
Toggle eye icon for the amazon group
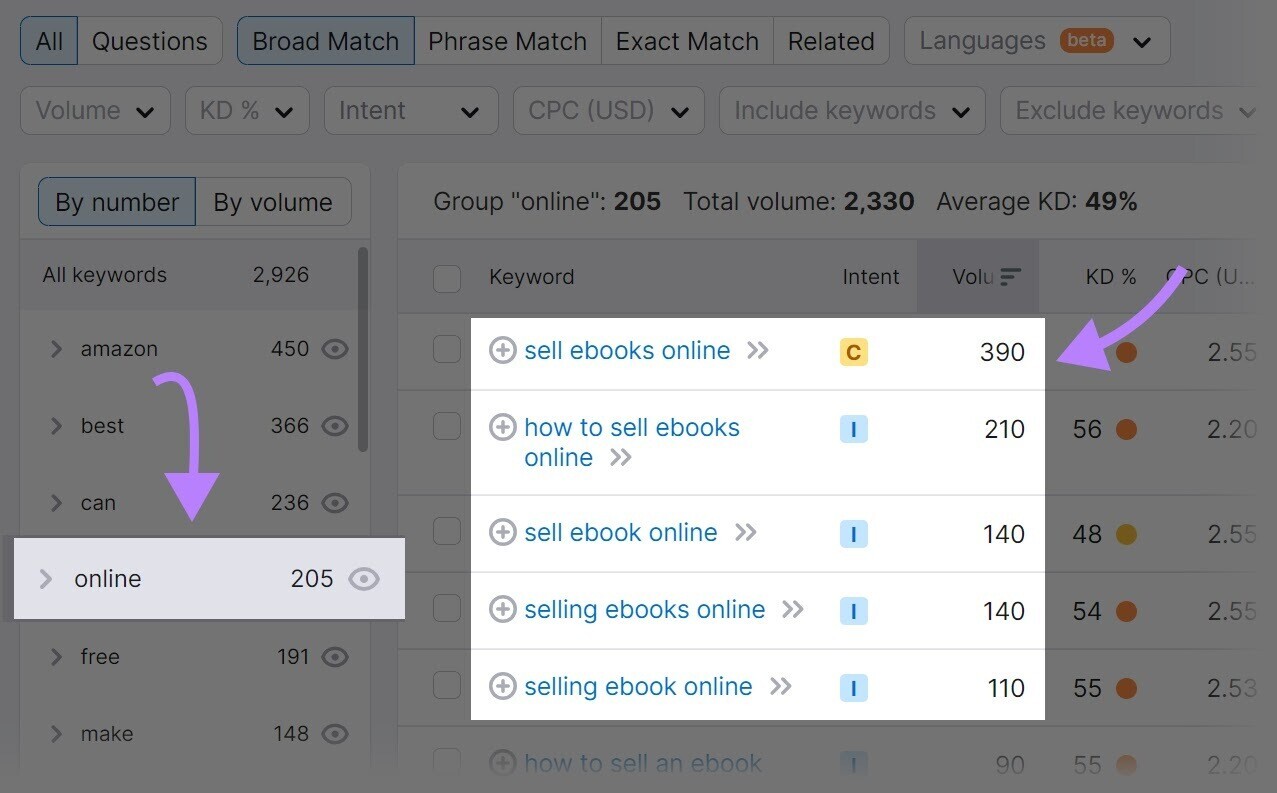pos(335,349)
